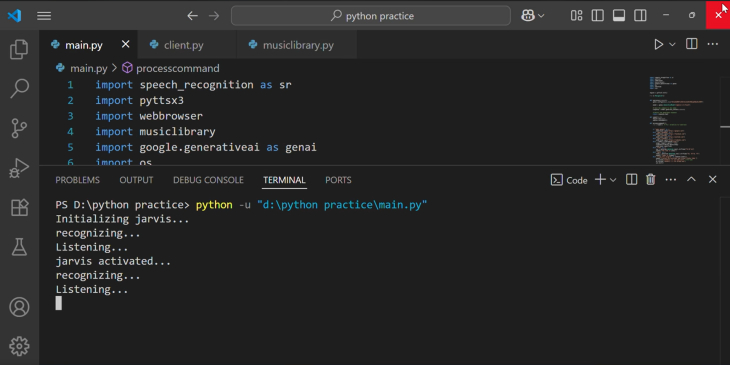Go back with the left arrow
Viewport: 730px width, 365px height.
pyautogui.click(x=192, y=16)
